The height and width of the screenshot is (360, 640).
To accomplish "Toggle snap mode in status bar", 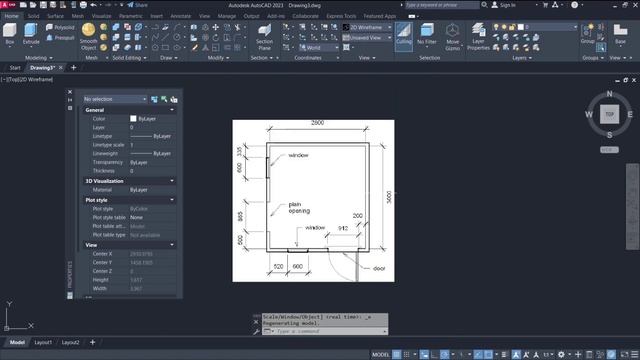I will (x=407, y=355).
